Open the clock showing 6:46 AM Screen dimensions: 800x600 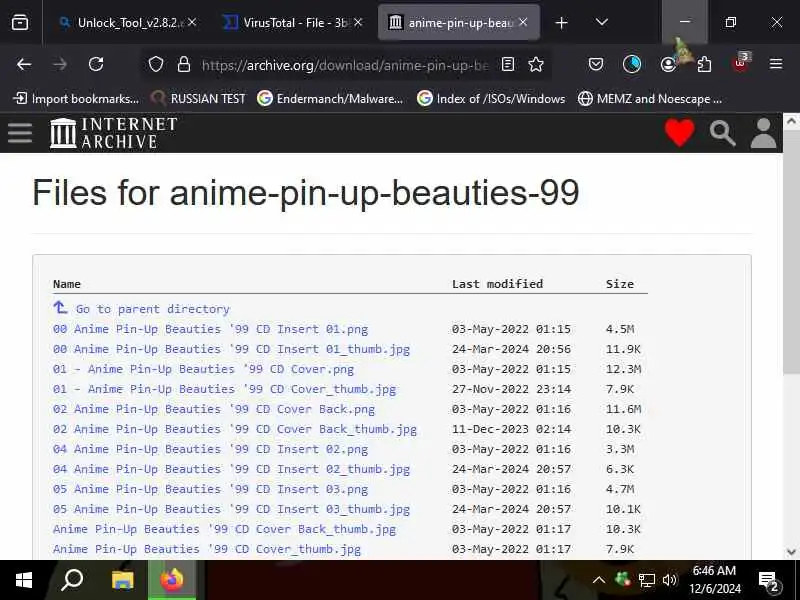(x=715, y=580)
